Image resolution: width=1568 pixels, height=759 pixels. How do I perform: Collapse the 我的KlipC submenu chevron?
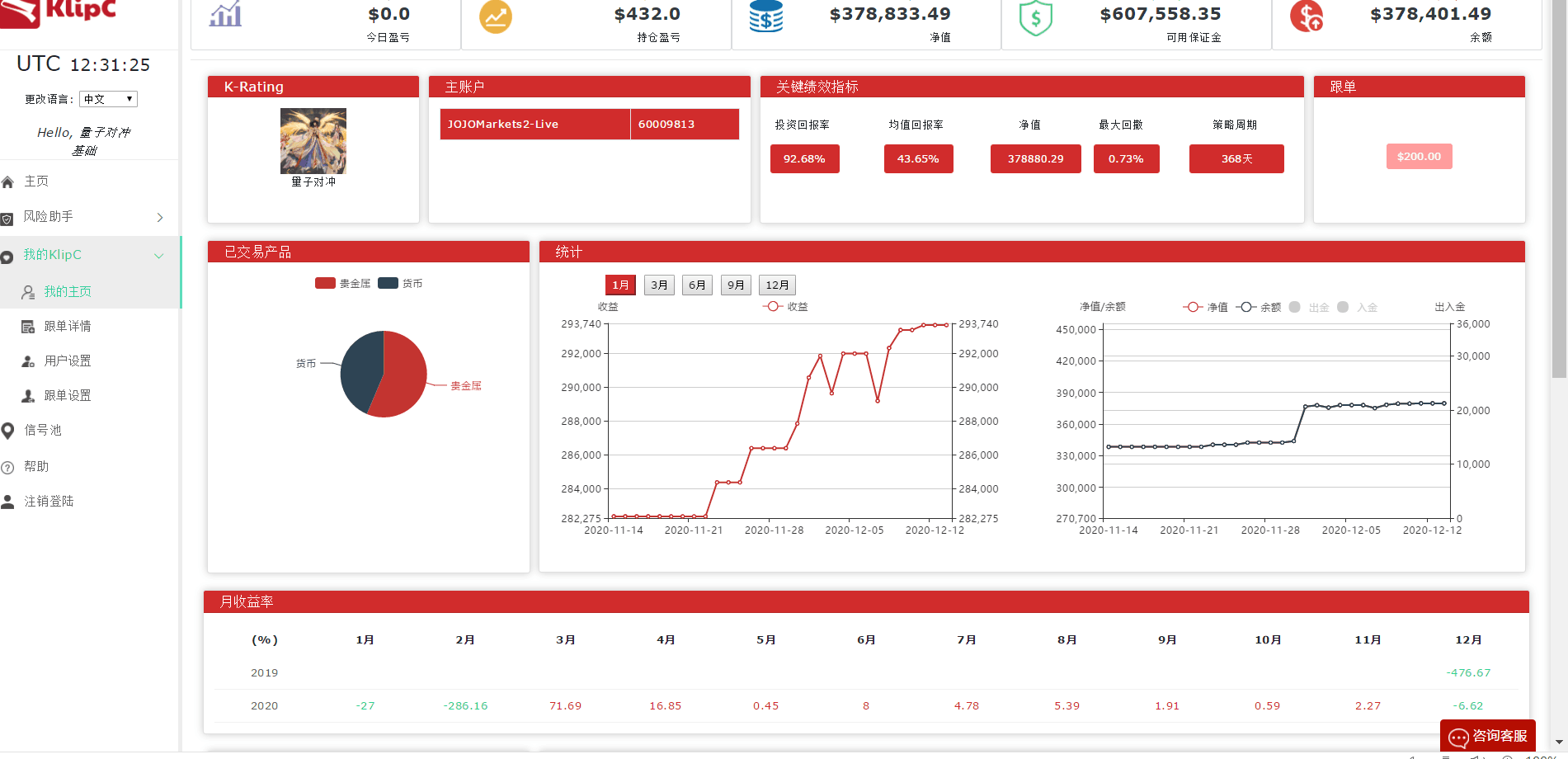[x=159, y=256]
